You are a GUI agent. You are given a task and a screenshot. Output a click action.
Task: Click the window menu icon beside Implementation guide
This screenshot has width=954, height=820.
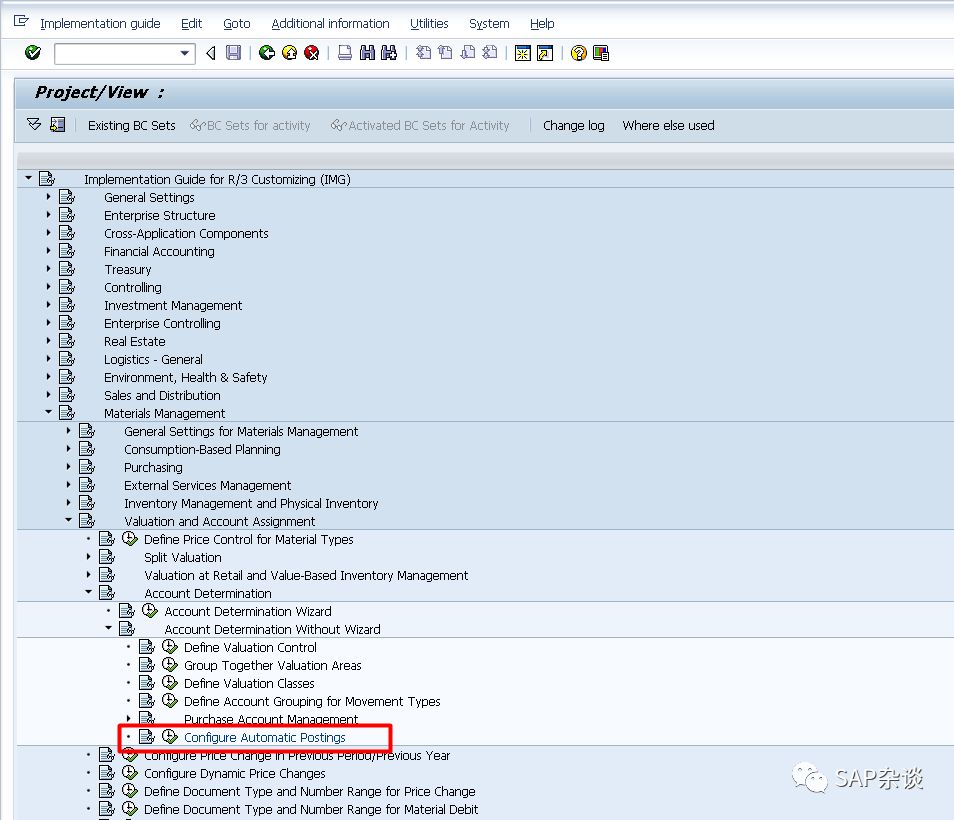pos(21,22)
